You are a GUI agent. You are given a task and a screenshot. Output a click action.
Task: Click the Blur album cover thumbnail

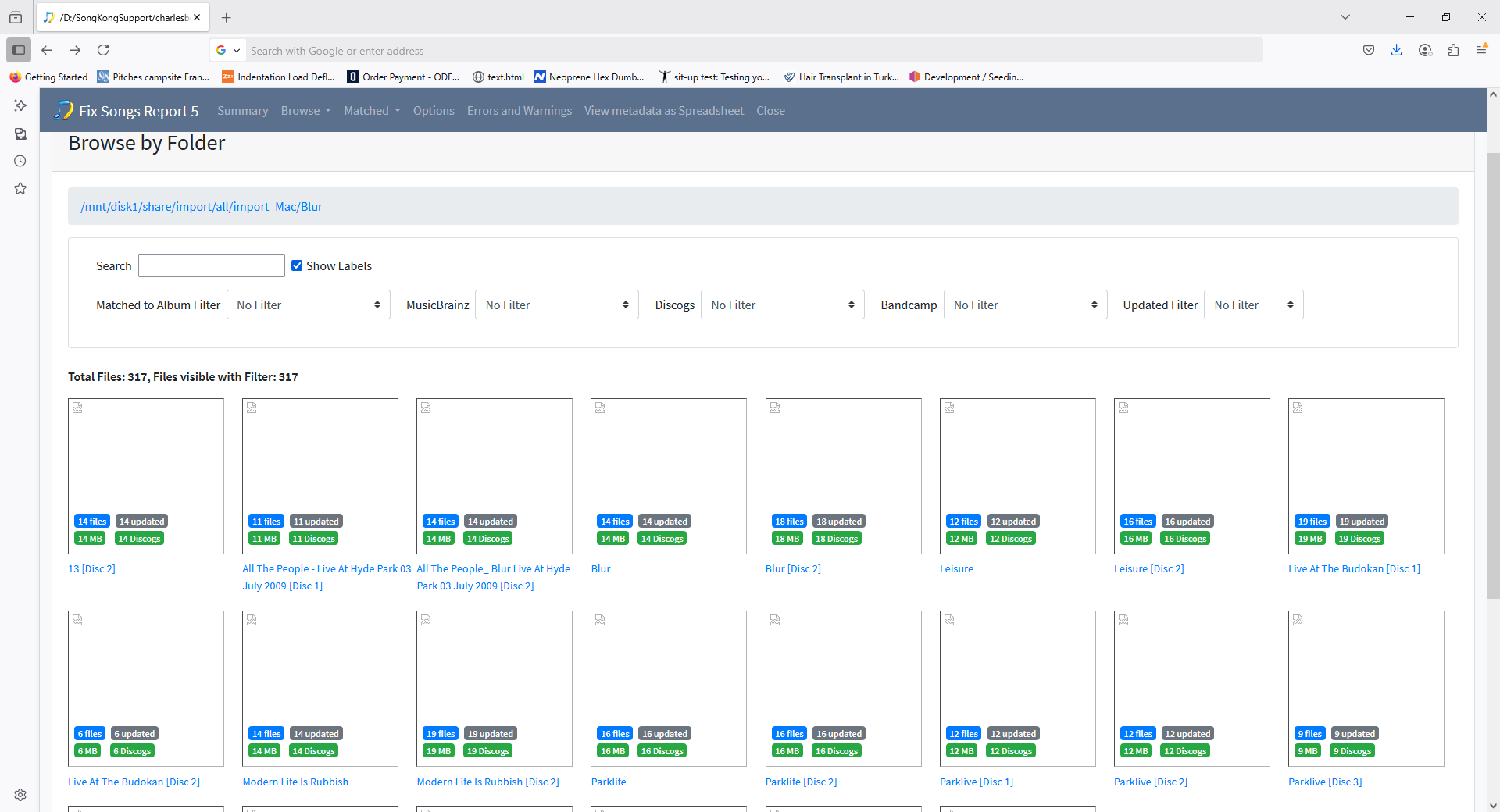[669, 476]
